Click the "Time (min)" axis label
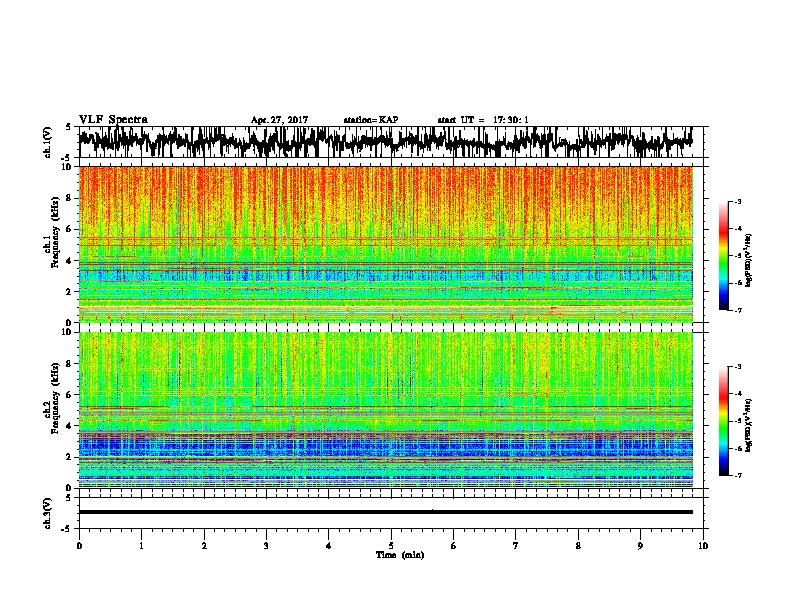 coord(400,555)
